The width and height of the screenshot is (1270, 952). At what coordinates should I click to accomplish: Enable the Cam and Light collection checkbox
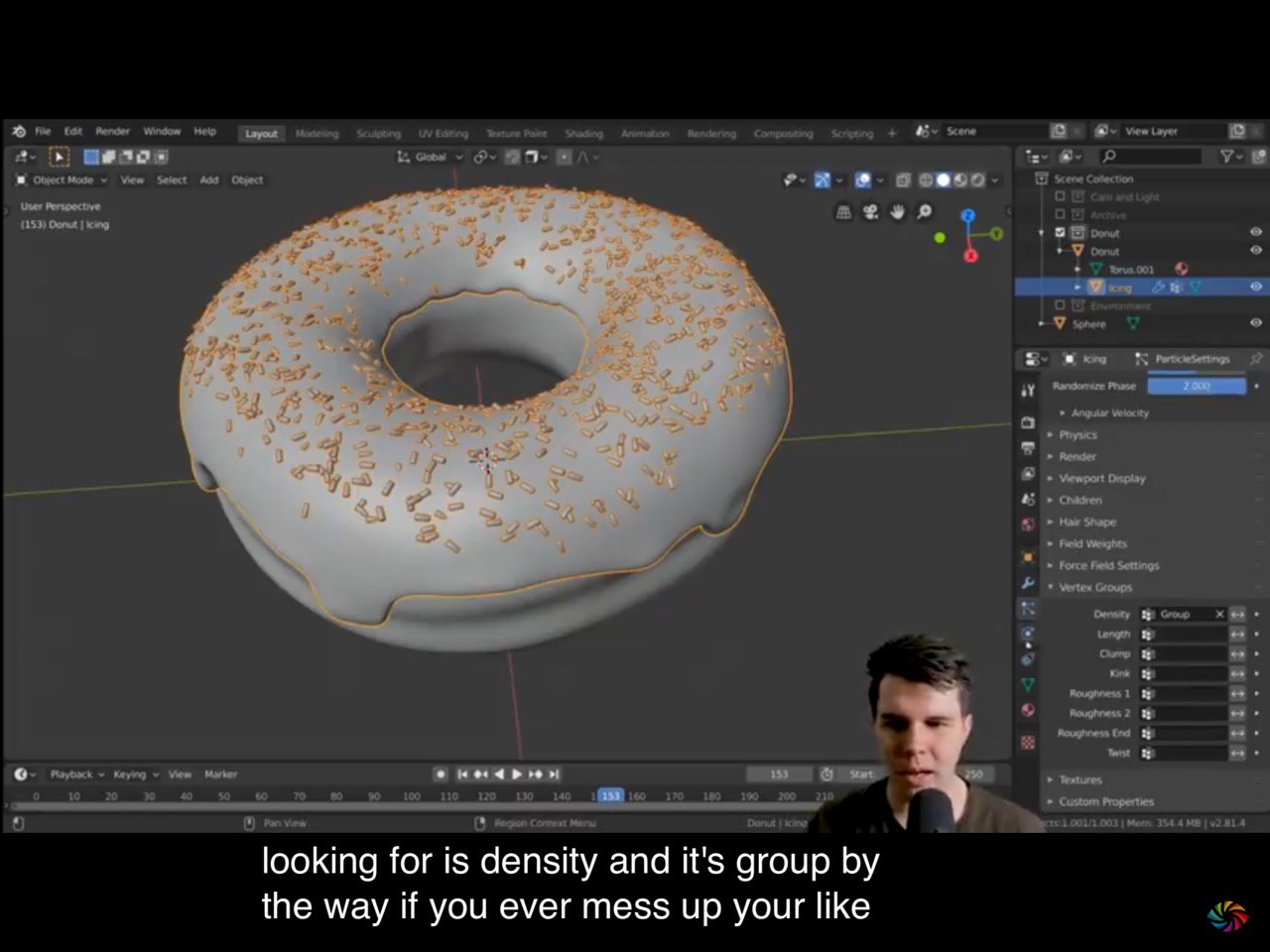(x=1060, y=196)
